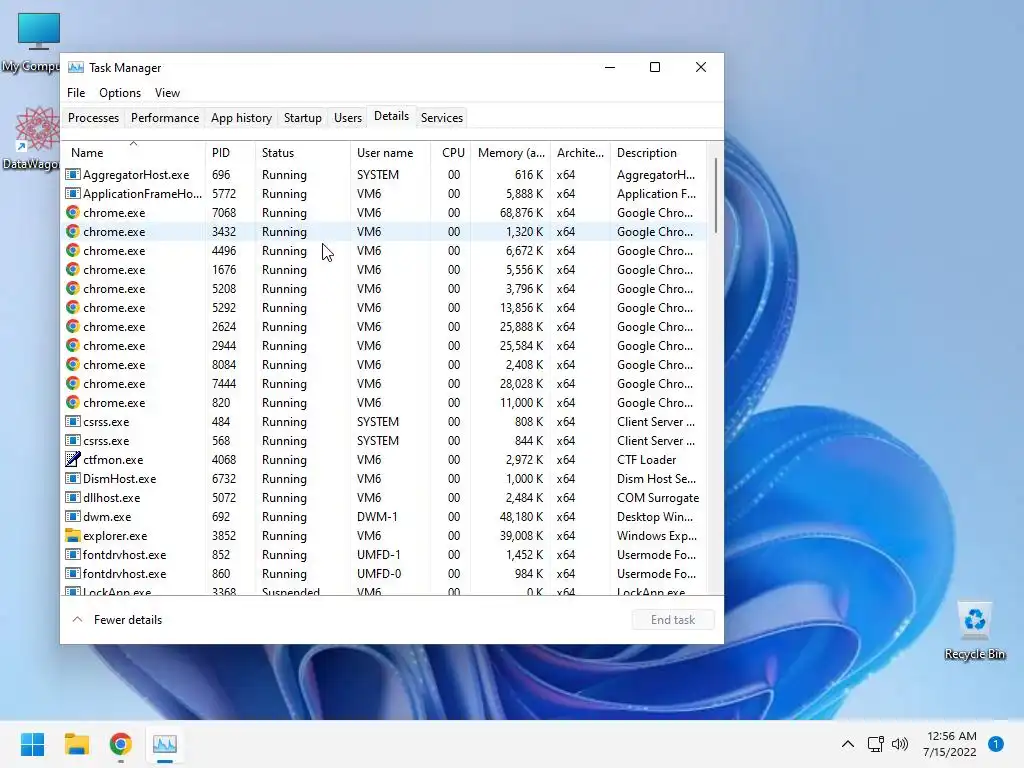Sort by the Architecture column header

(x=581, y=152)
